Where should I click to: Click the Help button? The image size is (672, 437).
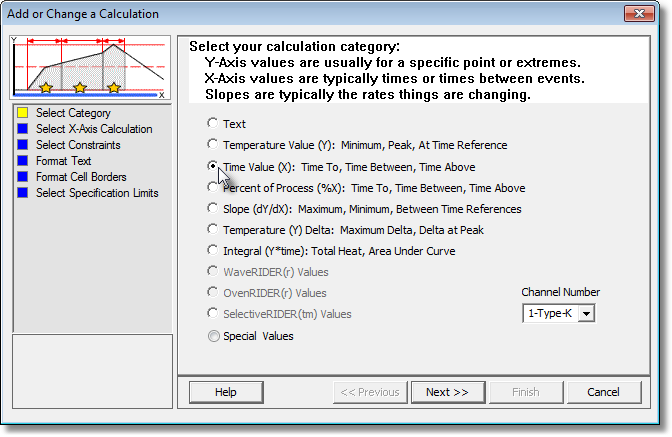pos(226,392)
